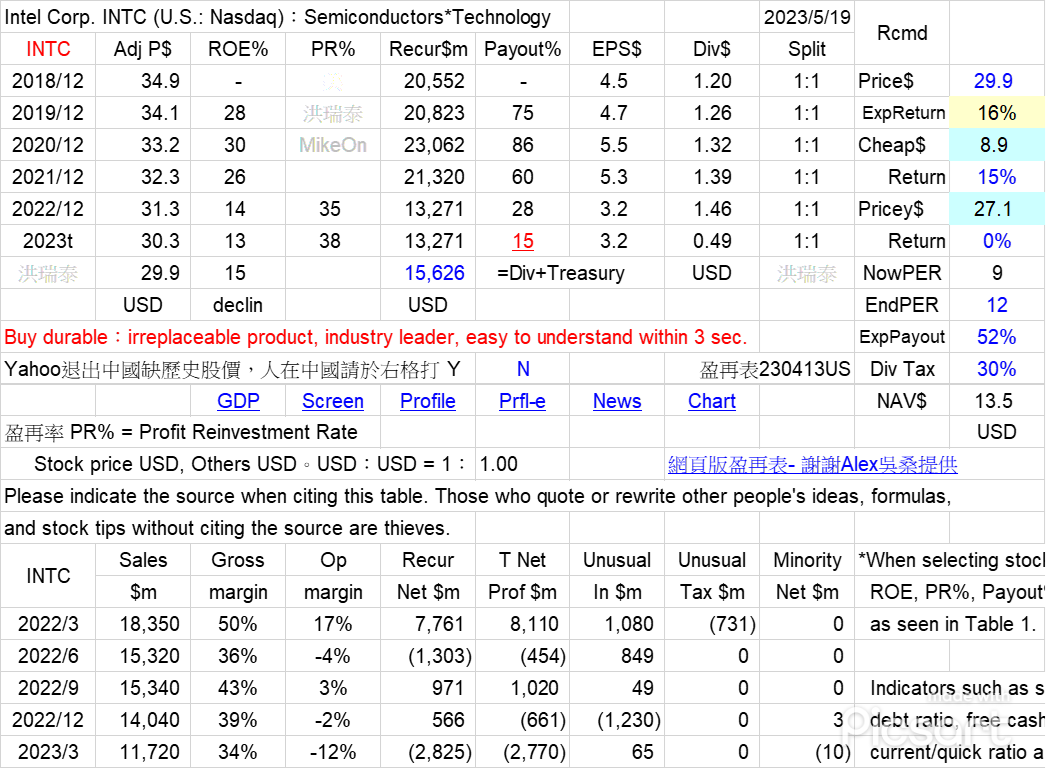Click the Div$ column header

712,49
